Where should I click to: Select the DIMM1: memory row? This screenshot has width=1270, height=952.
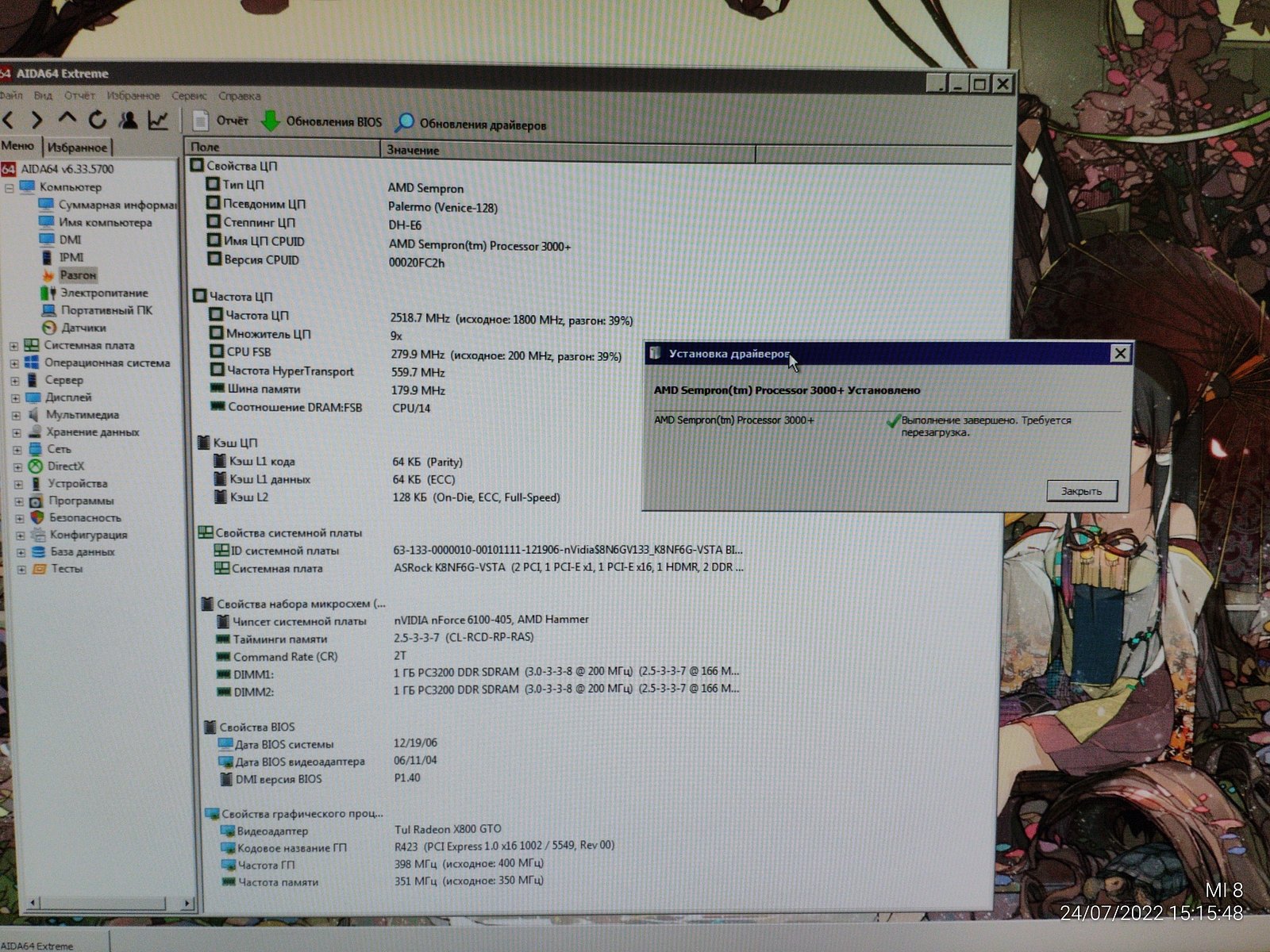coord(478,674)
